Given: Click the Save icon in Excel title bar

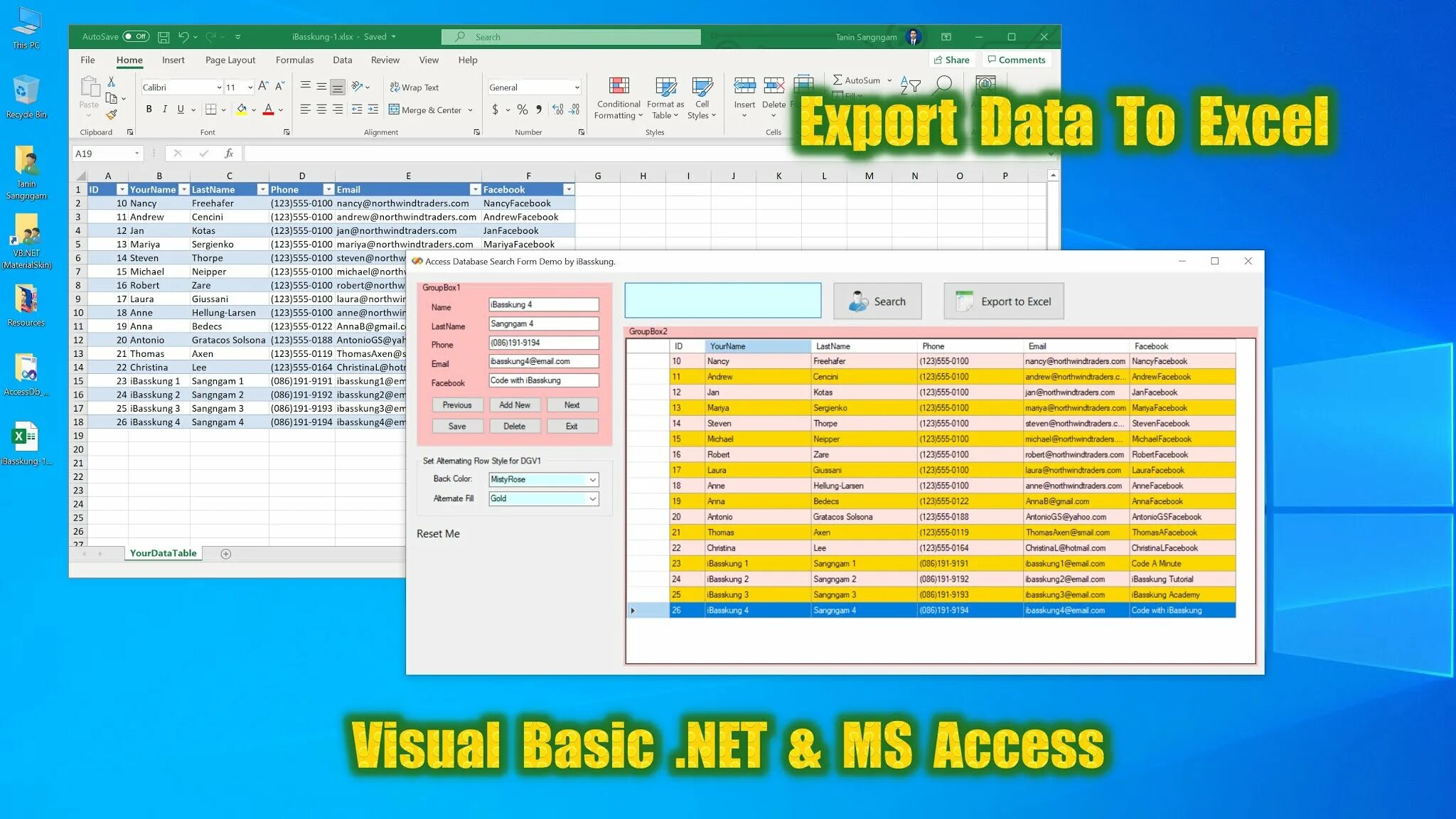Looking at the screenshot, I should (164, 36).
